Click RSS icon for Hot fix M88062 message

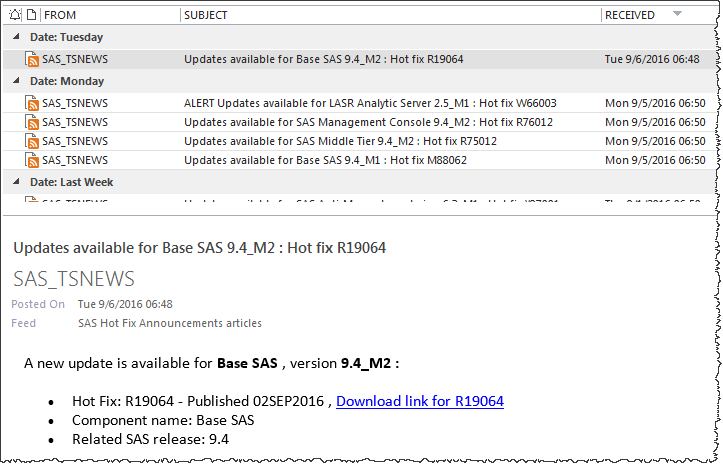pyautogui.click(x=32, y=160)
